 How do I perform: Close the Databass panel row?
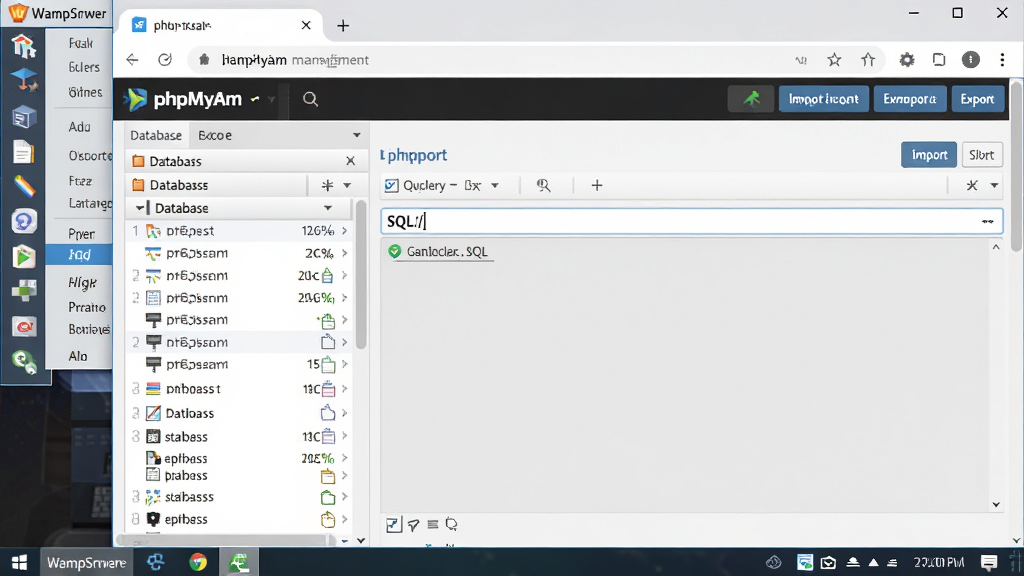350,161
